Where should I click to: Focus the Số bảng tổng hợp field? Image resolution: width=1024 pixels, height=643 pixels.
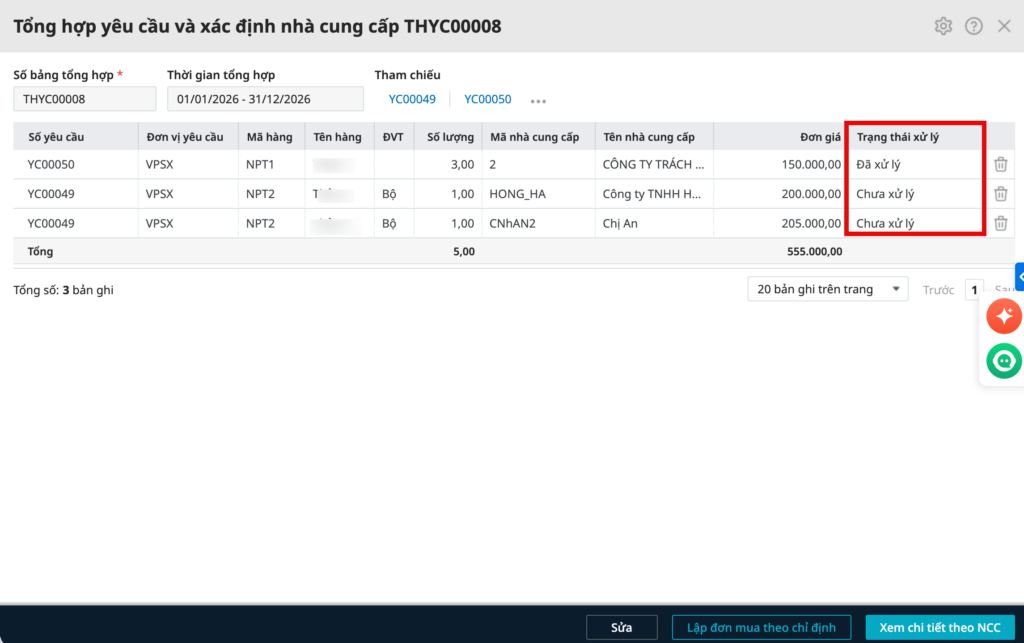coord(85,99)
